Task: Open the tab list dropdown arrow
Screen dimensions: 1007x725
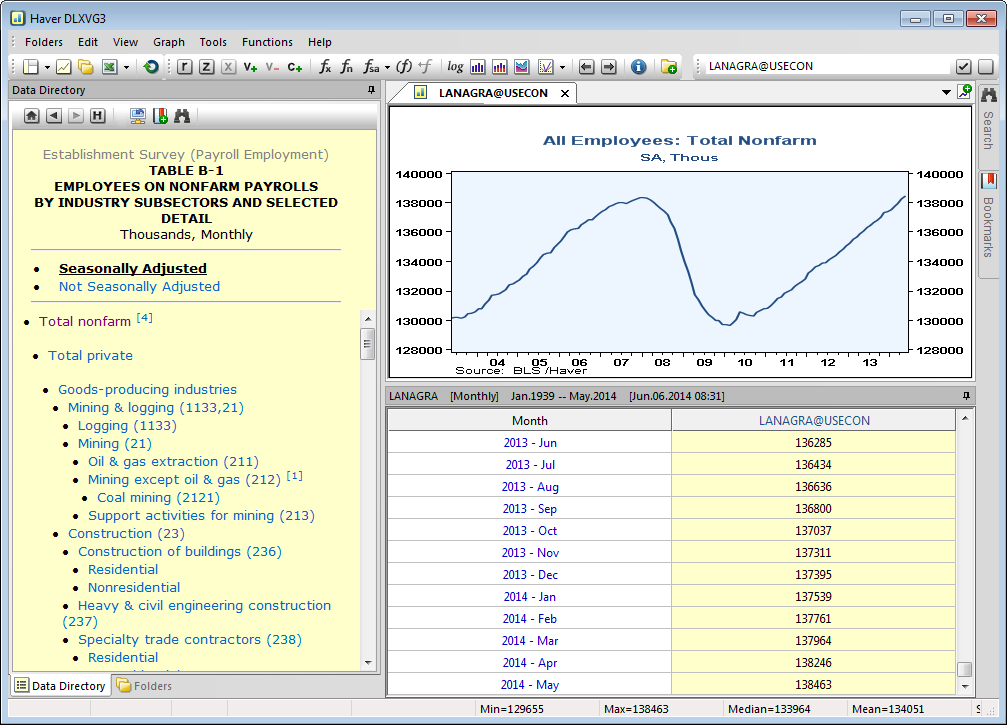Action: coord(946,92)
